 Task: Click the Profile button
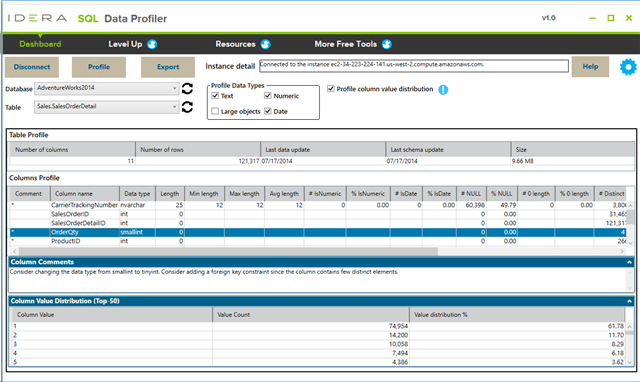99,67
